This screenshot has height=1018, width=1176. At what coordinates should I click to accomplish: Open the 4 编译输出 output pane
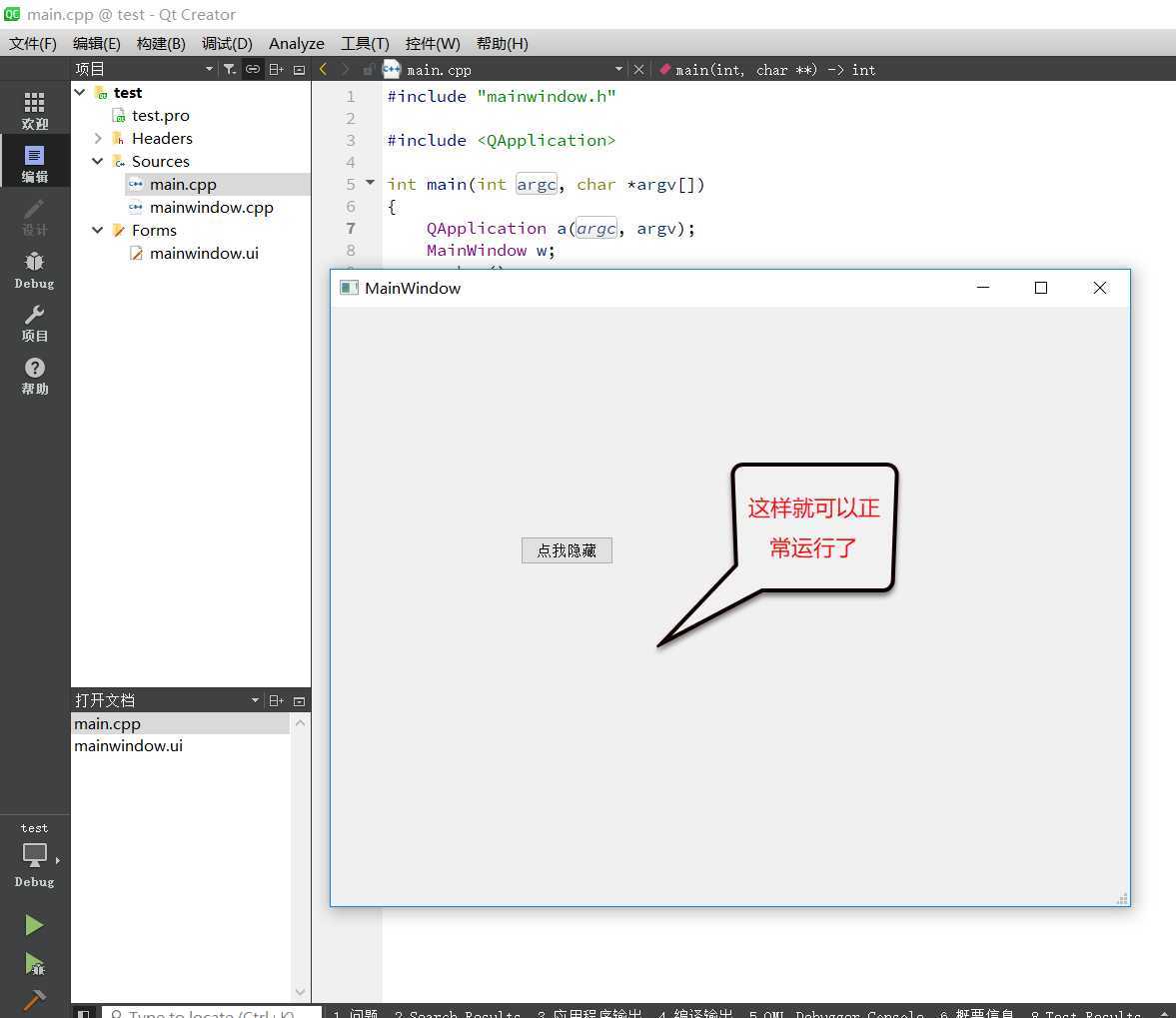[696, 1013]
